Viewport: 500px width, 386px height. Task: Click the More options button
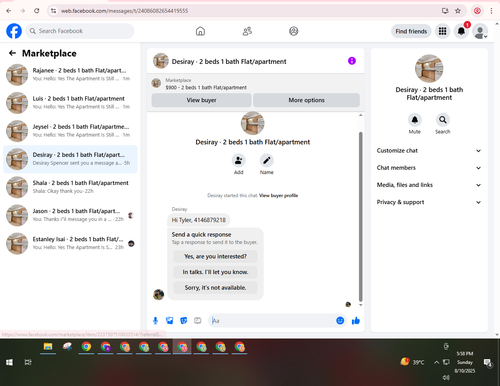click(306, 100)
